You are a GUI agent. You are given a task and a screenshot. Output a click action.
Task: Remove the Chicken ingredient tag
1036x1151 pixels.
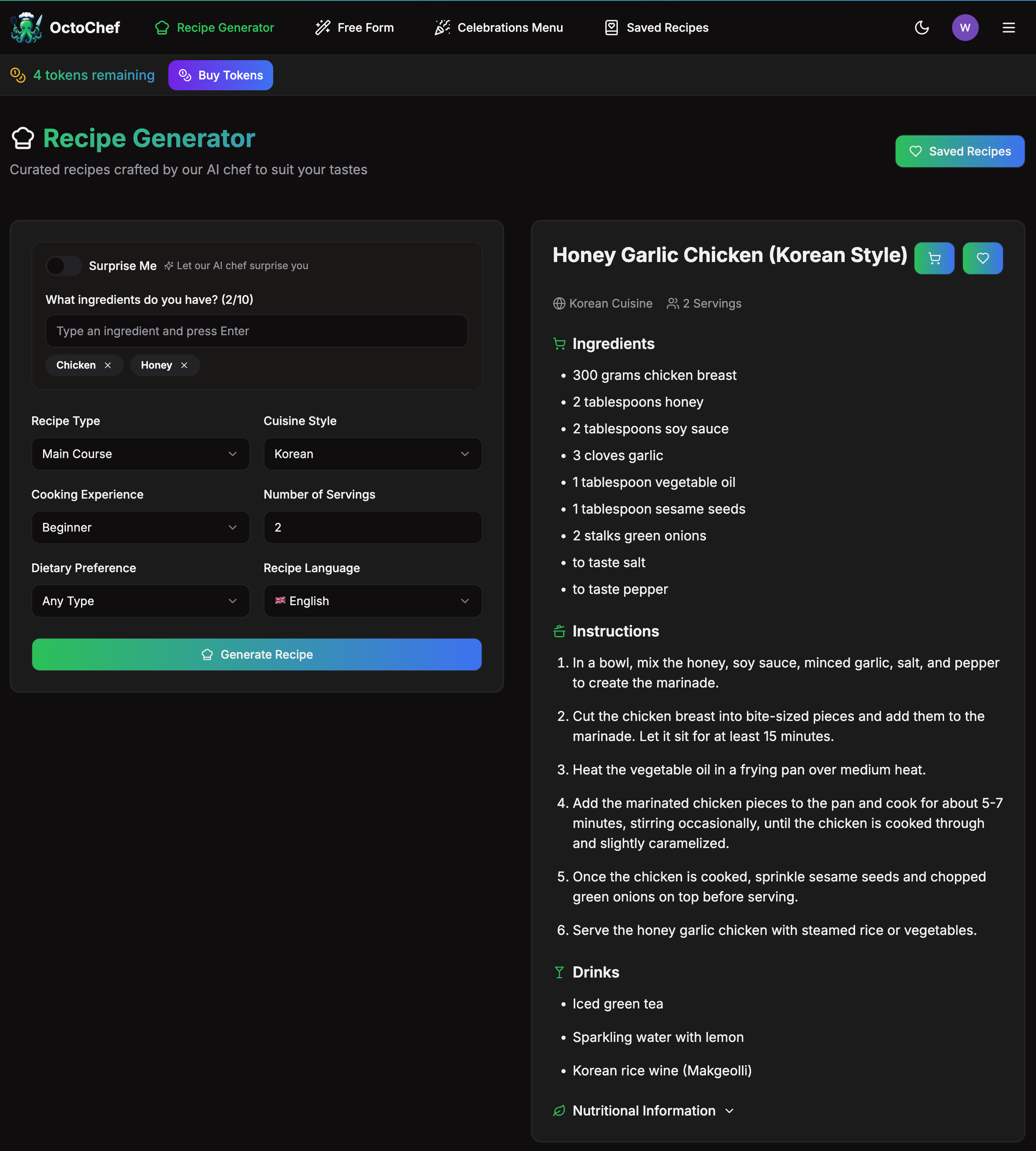click(x=108, y=365)
